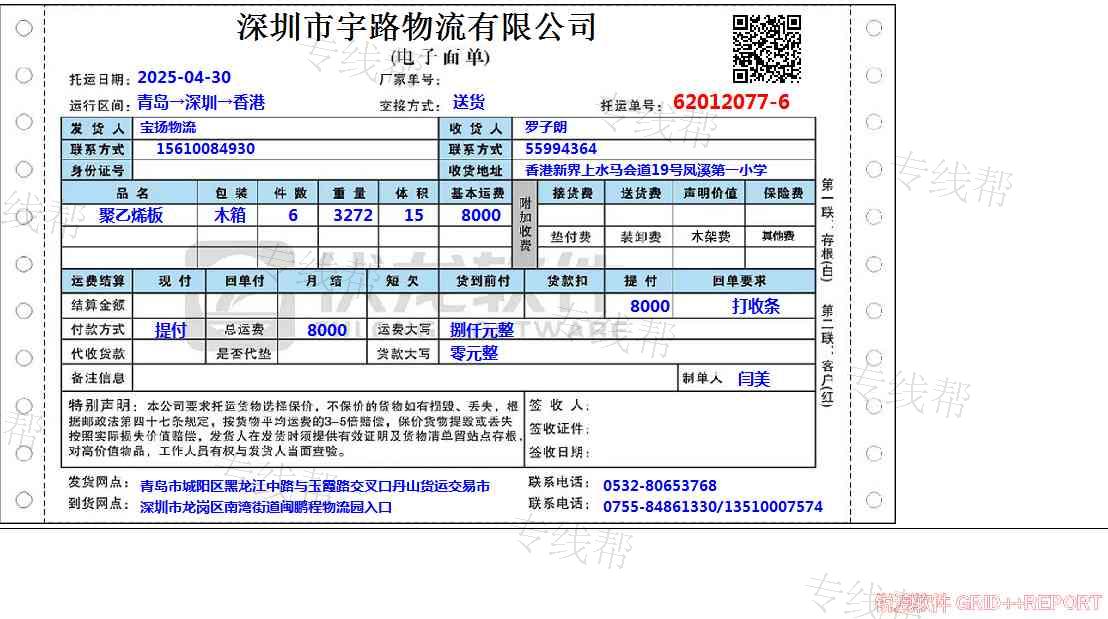The width and height of the screenshot is (1108, 619).
Task: Click the weight value 3272
Action: point(353,216)
